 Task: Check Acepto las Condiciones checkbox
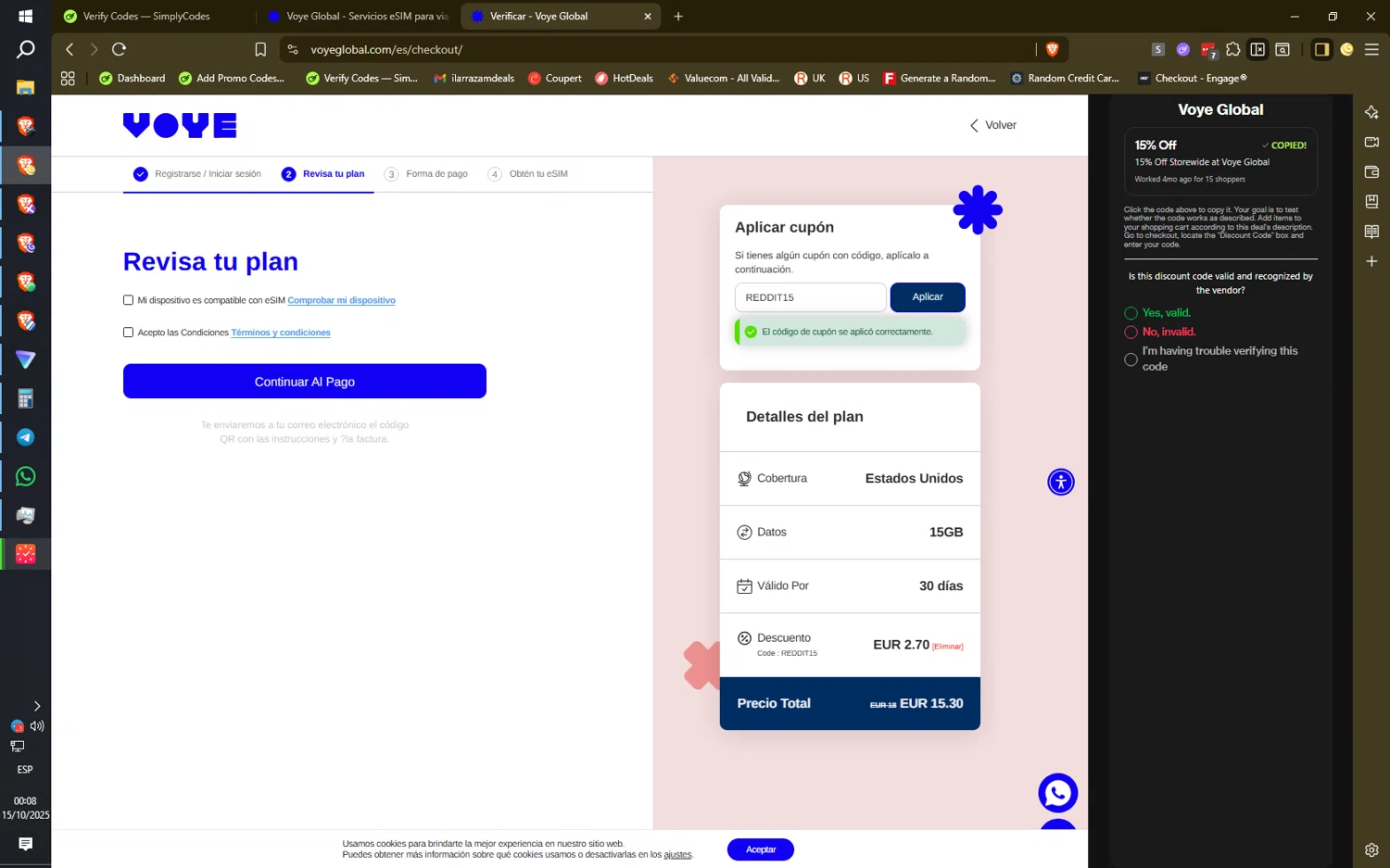tap(128, 333)
